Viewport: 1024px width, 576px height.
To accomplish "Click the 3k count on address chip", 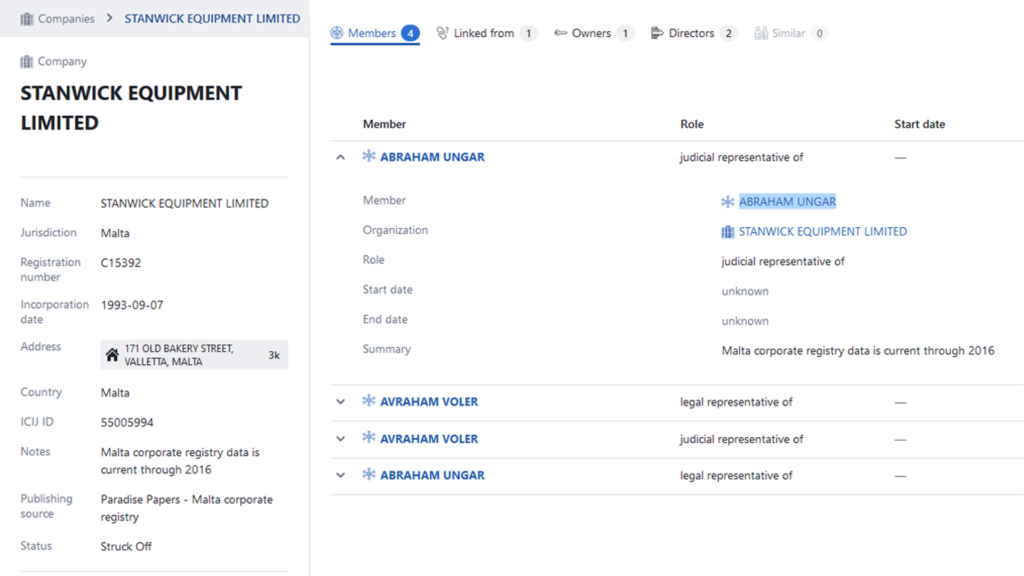I will [x=274, y=355].
